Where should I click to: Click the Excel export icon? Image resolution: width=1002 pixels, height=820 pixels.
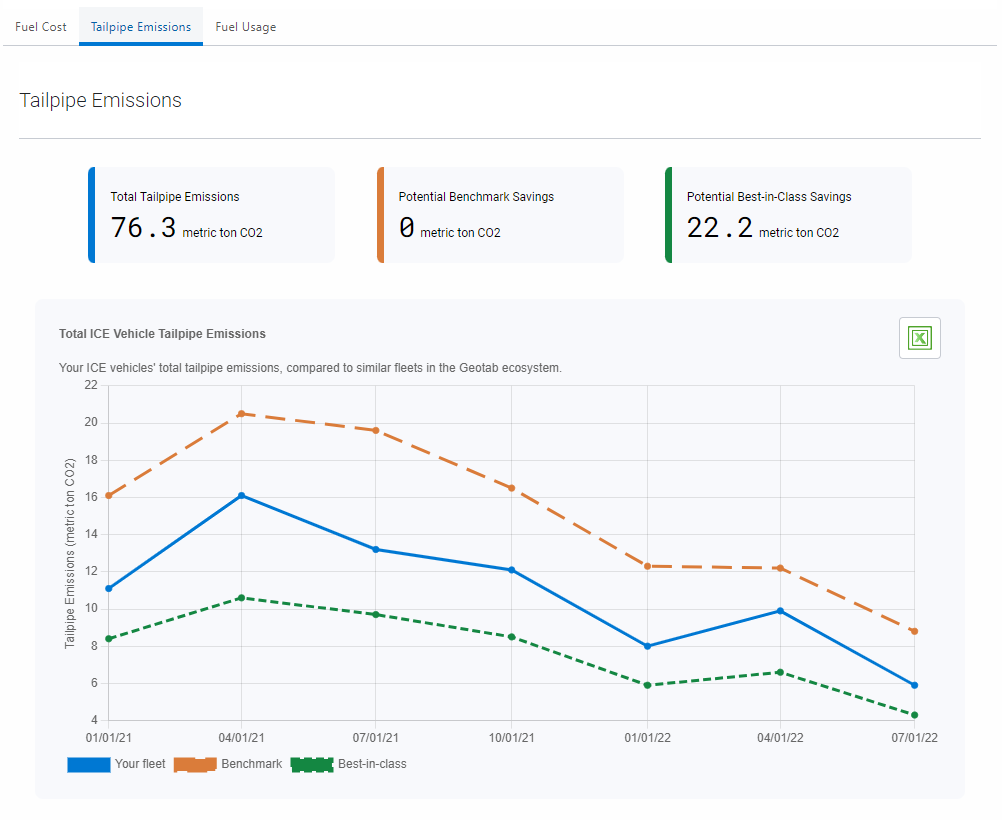[920, 337]
